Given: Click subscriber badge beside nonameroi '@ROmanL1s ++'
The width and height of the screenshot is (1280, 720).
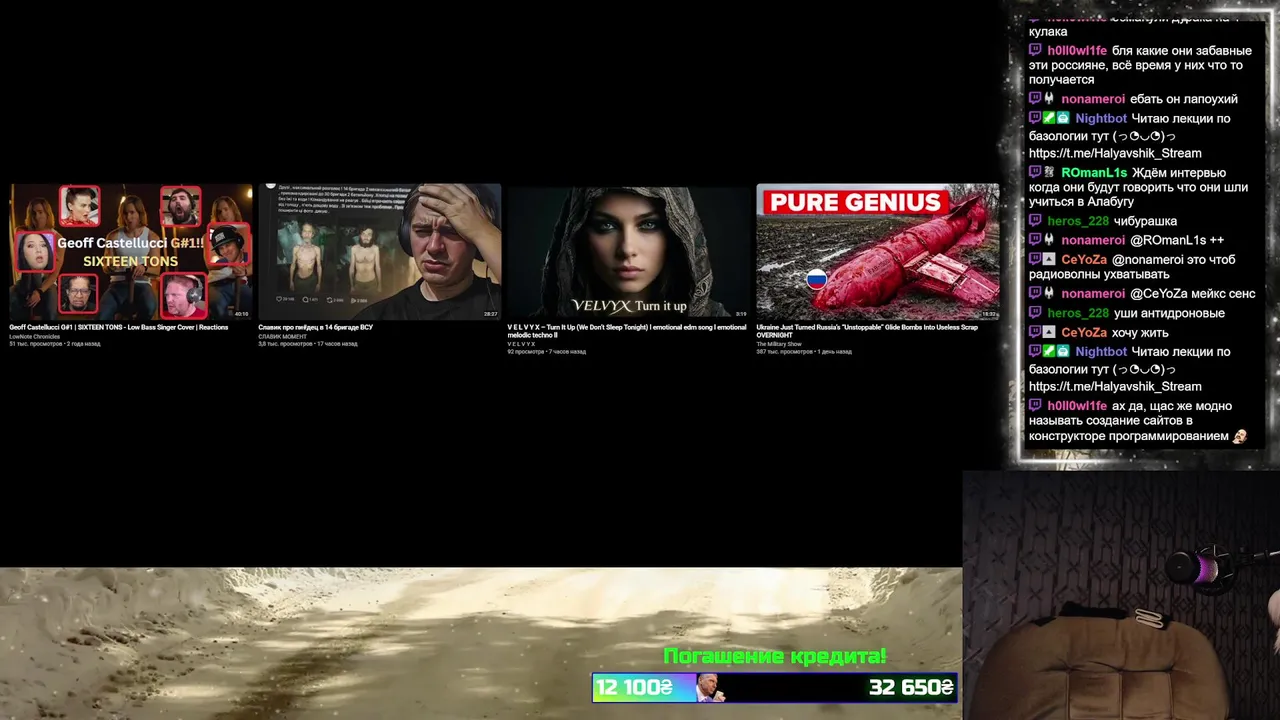Looking at the screenshot, I should pos(1049,240).
